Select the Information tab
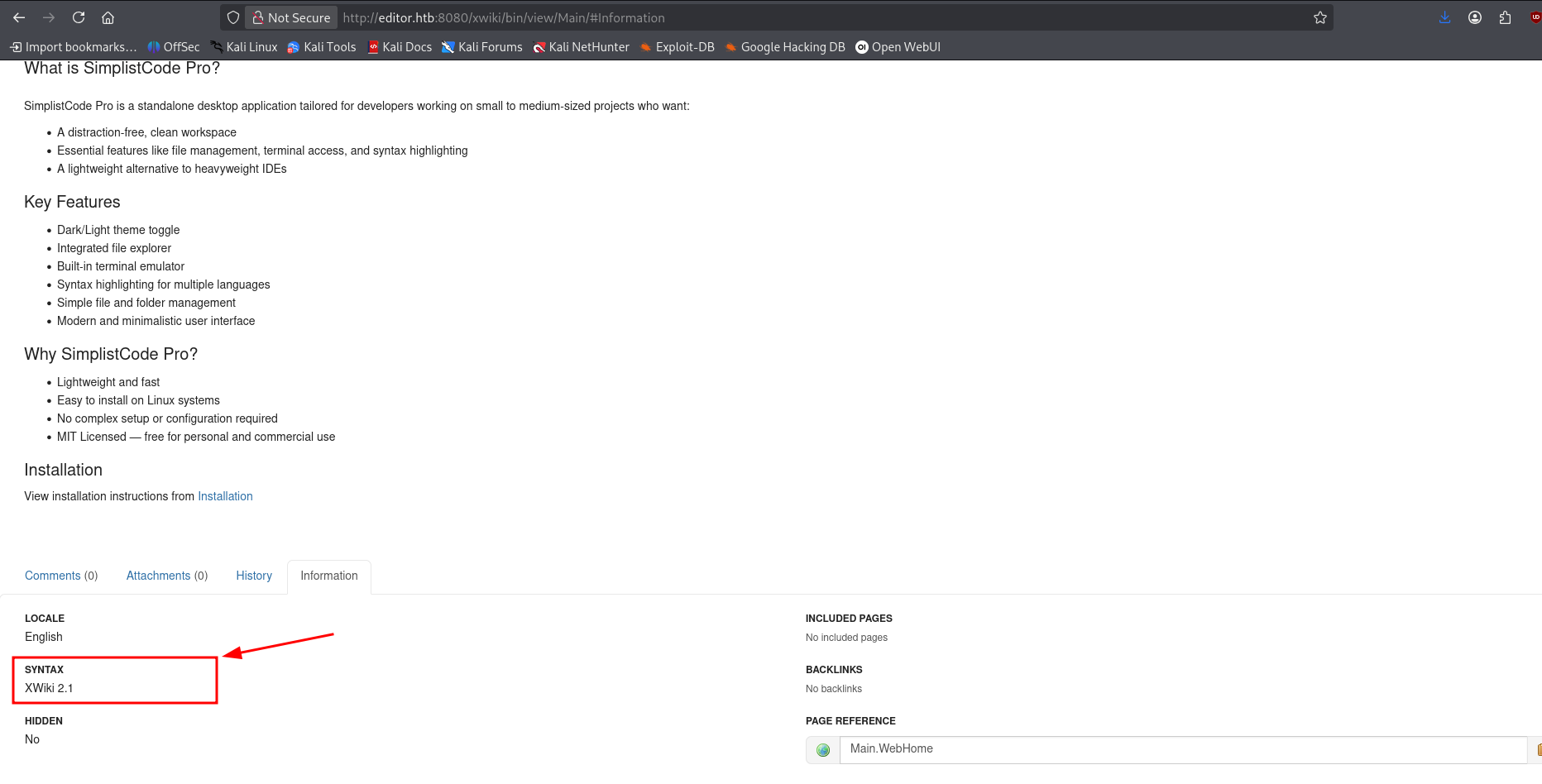The height and width of the screenshot is (784, 1542). click(x=329, y=576)
